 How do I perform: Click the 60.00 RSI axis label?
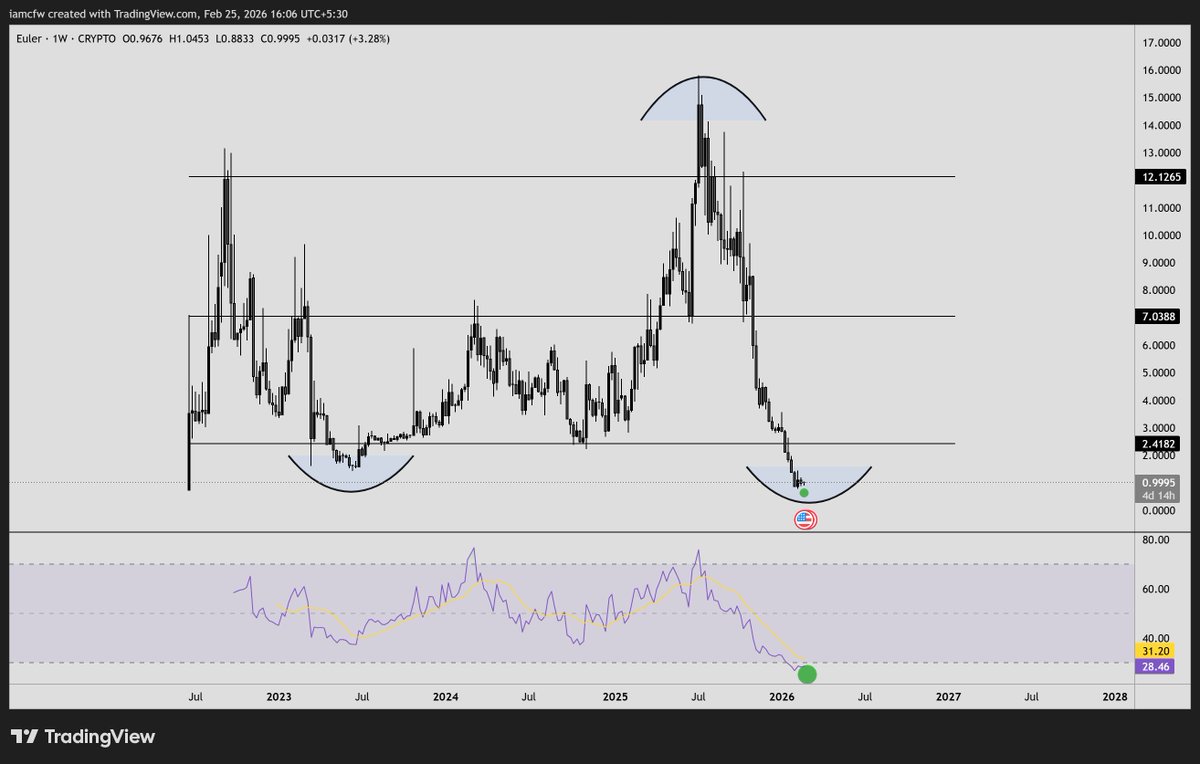[x=1158, y=589]
